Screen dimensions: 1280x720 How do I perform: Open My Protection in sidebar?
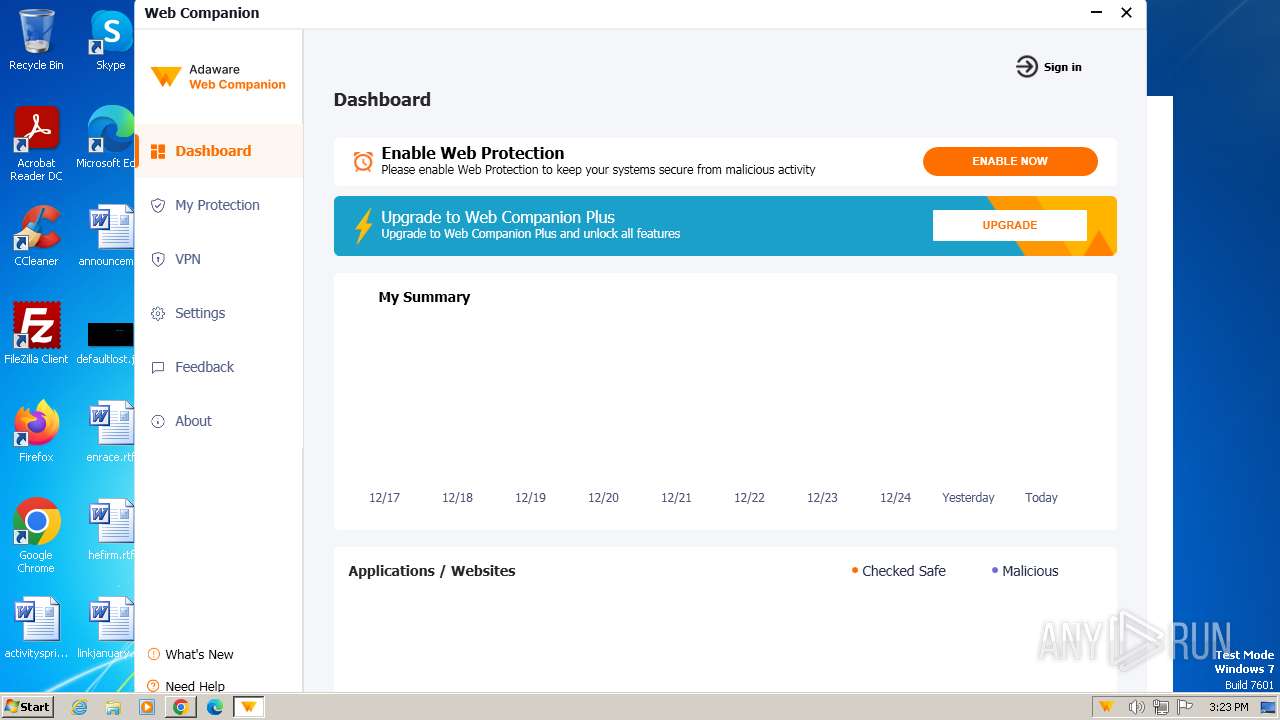point(218,205)
